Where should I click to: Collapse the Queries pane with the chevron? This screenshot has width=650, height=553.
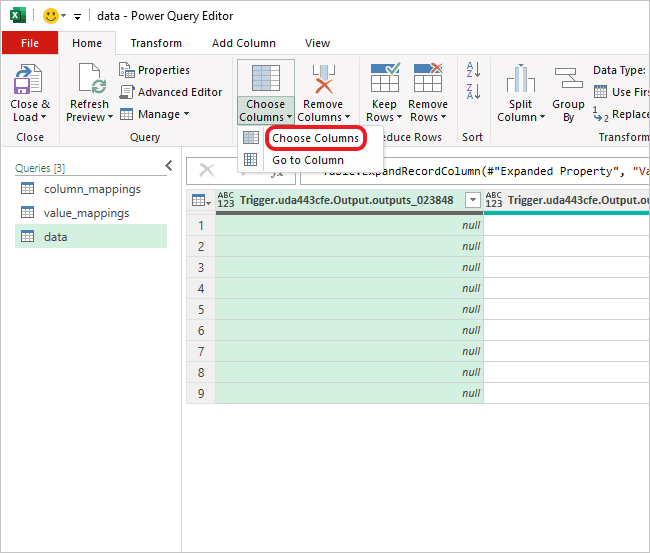pos(169,166)
